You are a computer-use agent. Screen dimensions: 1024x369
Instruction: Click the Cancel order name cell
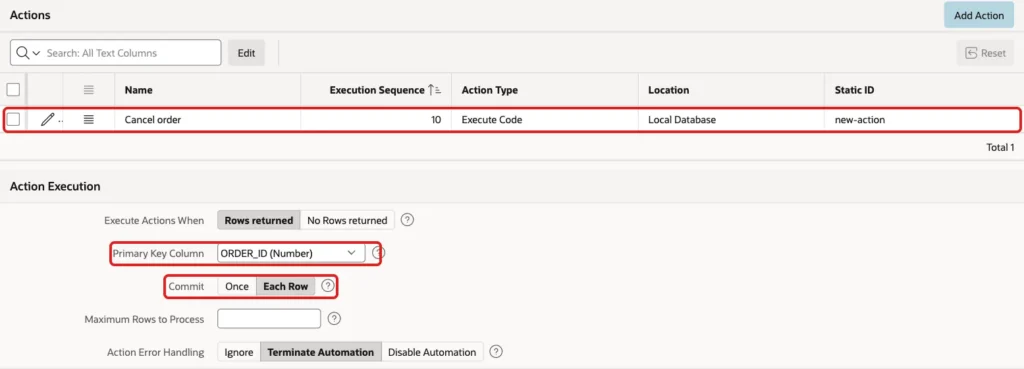tap(208, 120)
